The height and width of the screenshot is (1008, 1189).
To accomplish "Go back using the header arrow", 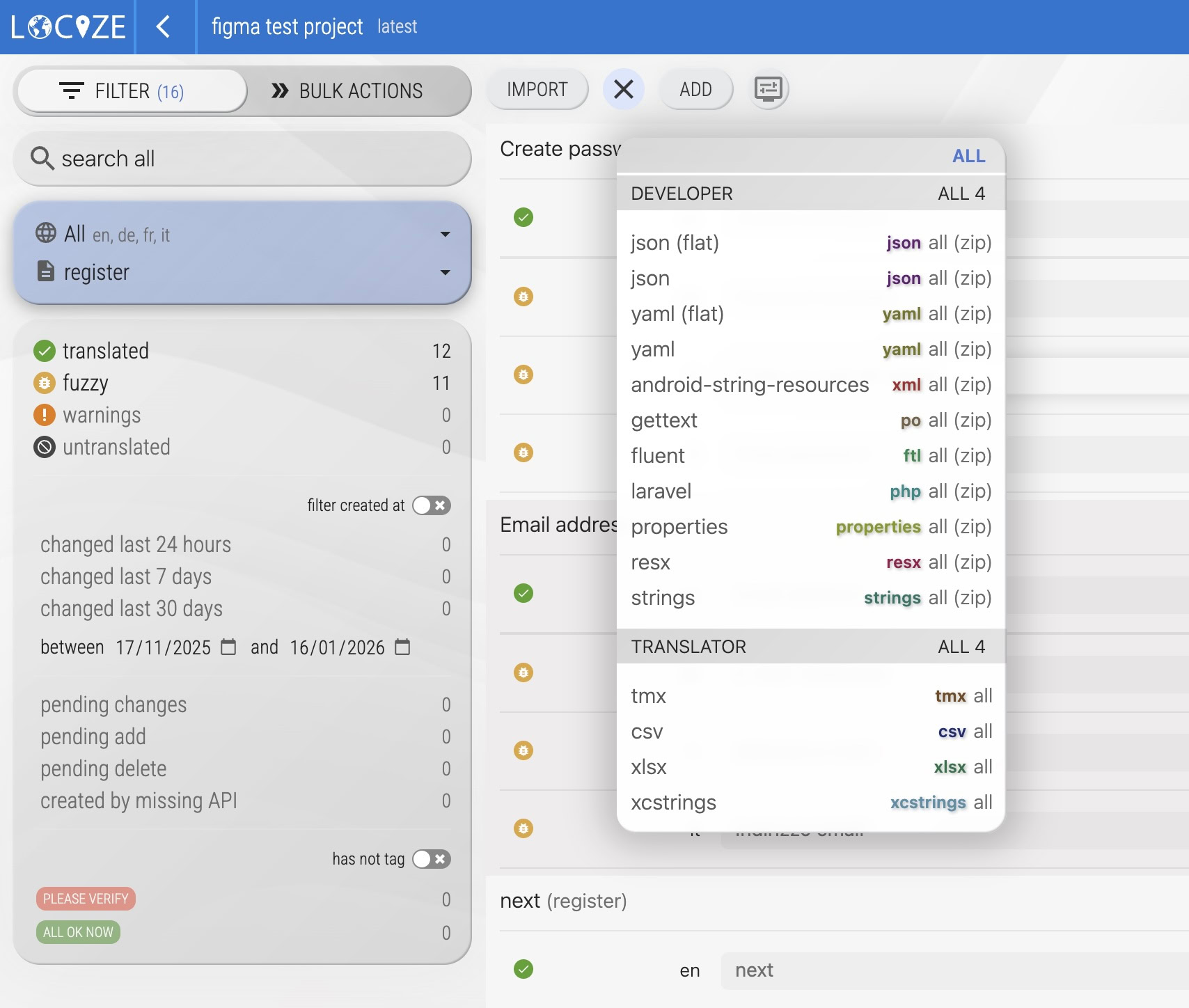I will click(164, 27).
